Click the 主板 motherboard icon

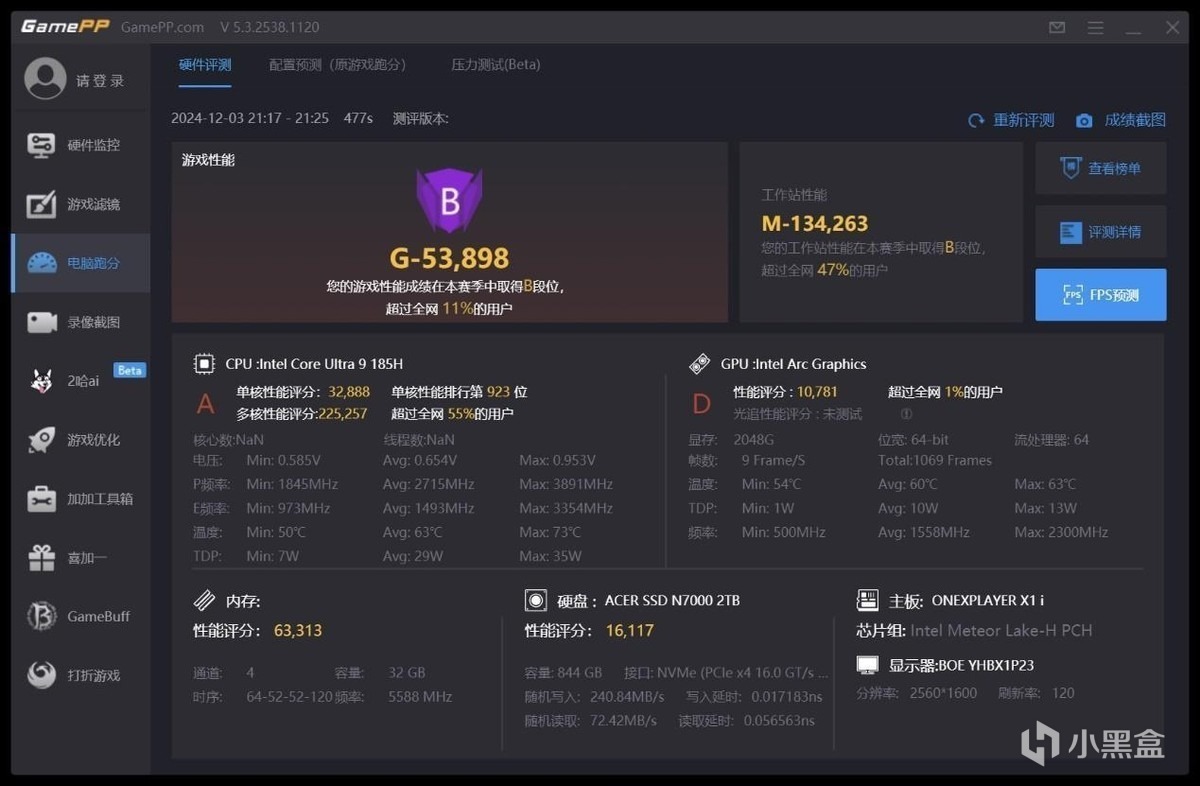click(868, 601)
